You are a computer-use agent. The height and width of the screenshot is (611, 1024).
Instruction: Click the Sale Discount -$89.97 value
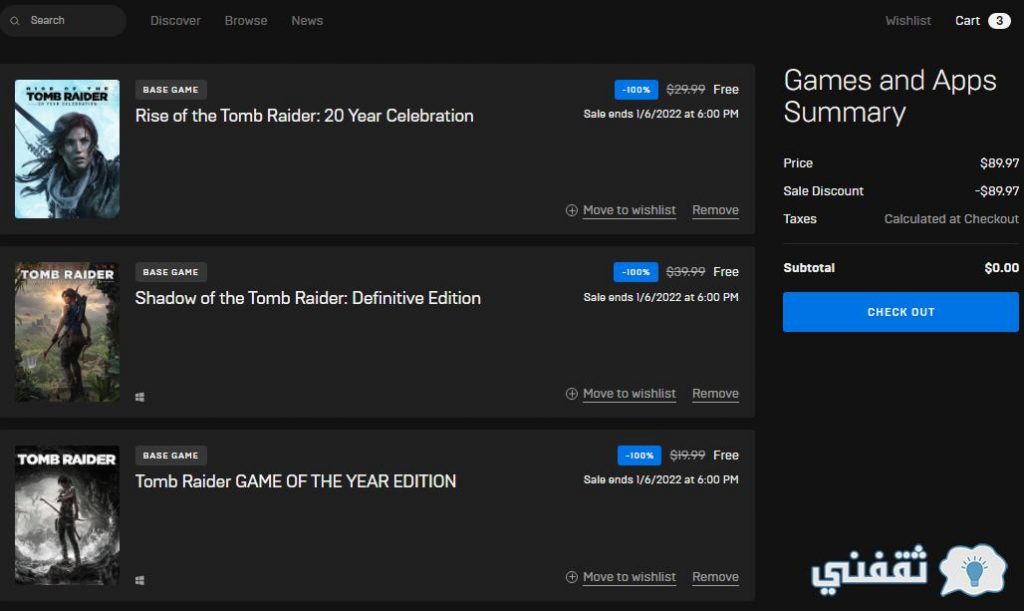pos(997,191)
